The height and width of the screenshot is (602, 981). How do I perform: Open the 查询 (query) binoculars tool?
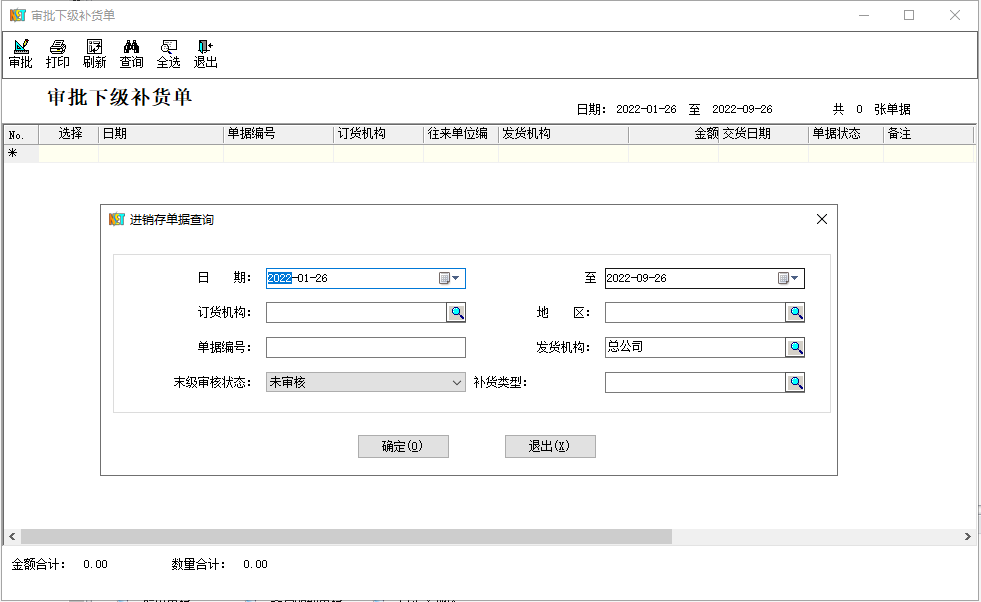point(131,54)
